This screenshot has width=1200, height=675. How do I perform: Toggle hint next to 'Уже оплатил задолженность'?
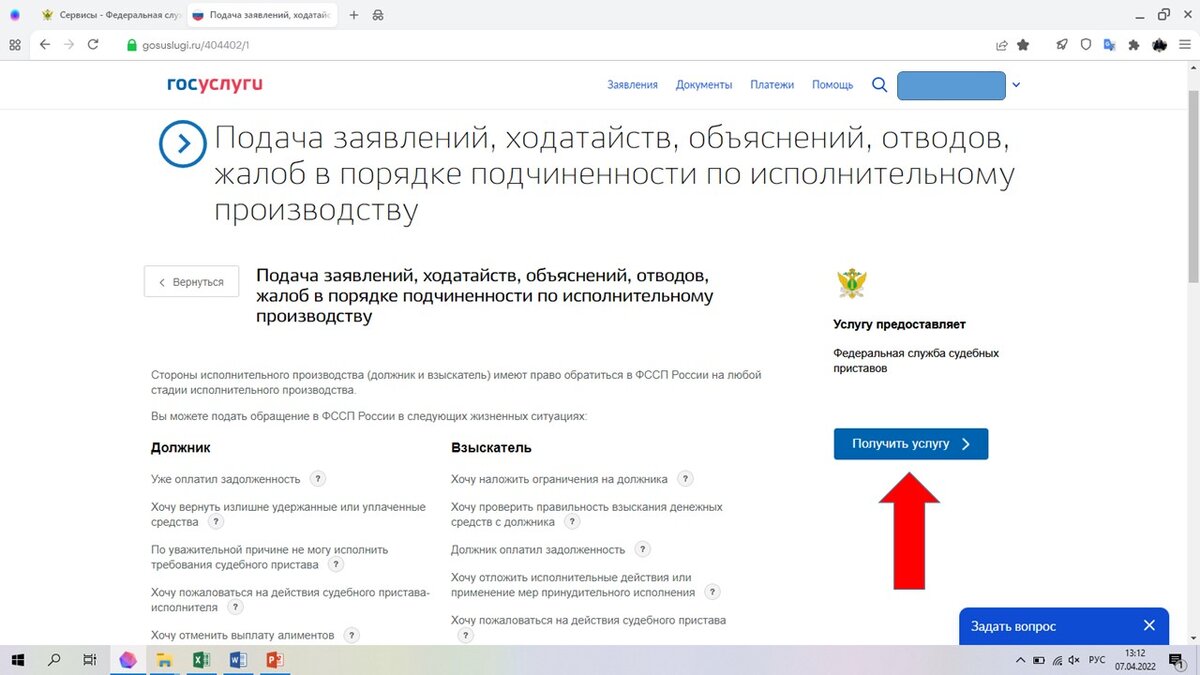click(x=318, y=478)
